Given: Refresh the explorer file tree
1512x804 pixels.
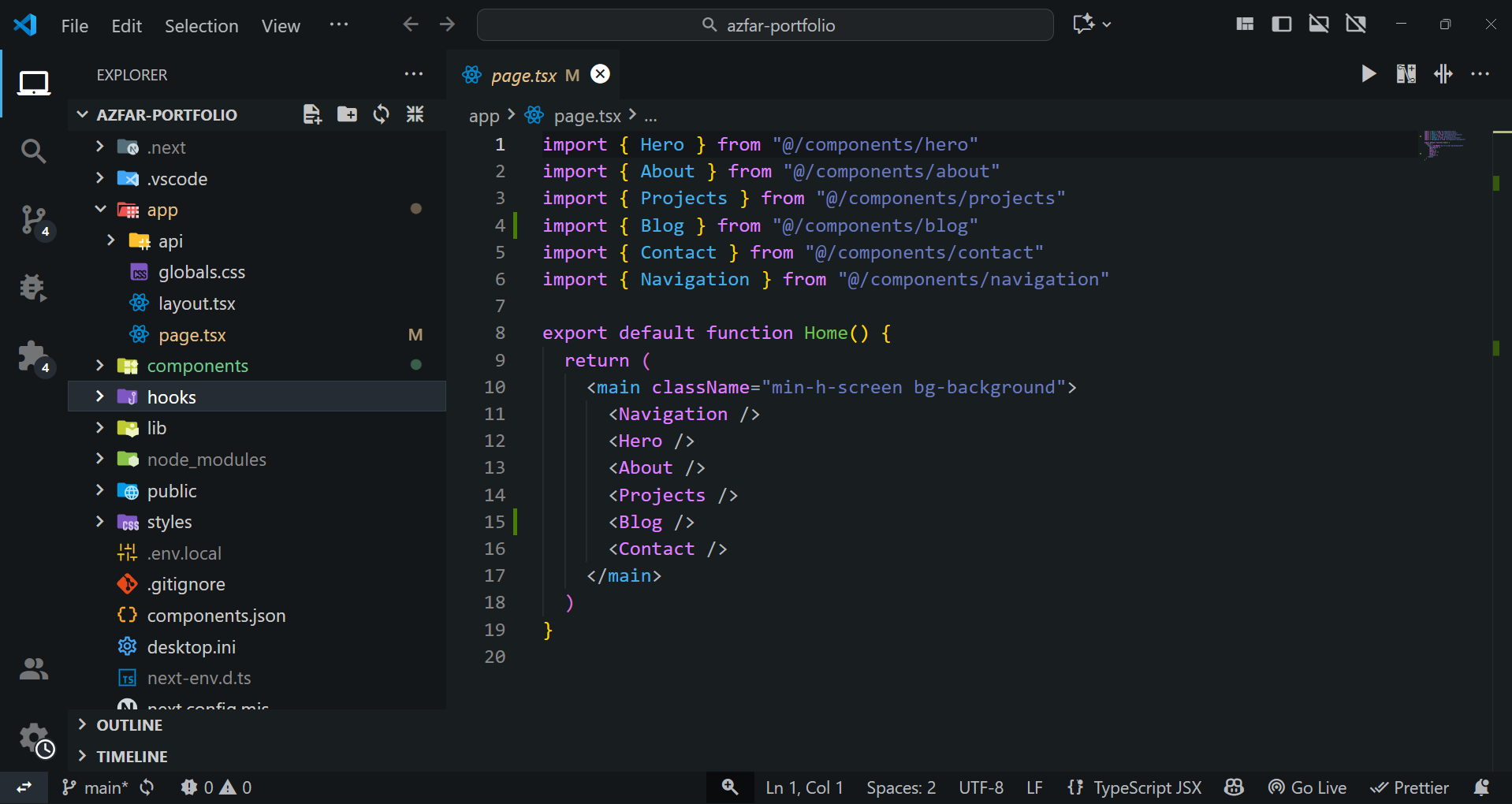Looking at the screenshot, I should tap(382, 114).
